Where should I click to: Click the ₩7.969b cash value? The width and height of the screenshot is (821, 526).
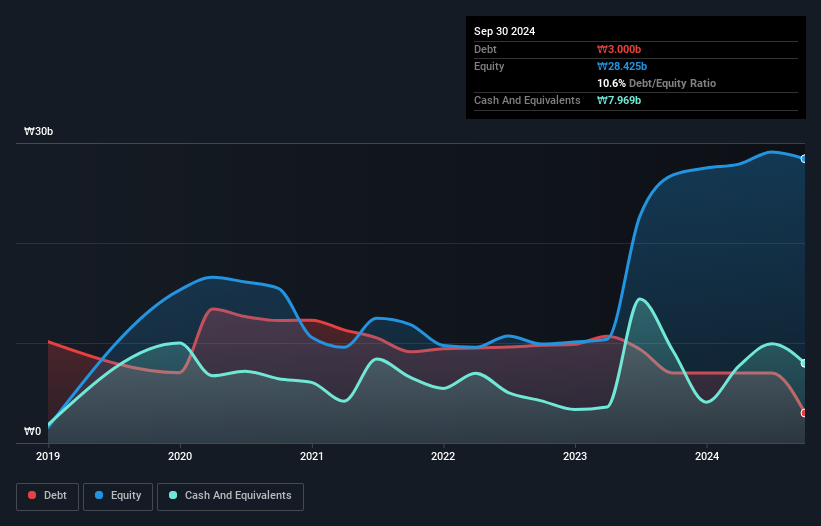tap(619, 100)
